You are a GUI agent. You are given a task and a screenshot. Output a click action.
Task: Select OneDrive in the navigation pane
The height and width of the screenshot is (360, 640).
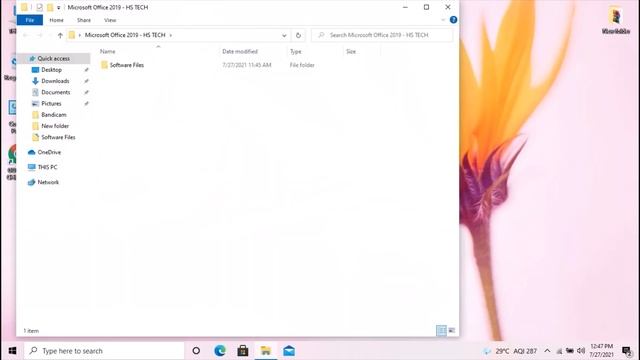[49, 152]
